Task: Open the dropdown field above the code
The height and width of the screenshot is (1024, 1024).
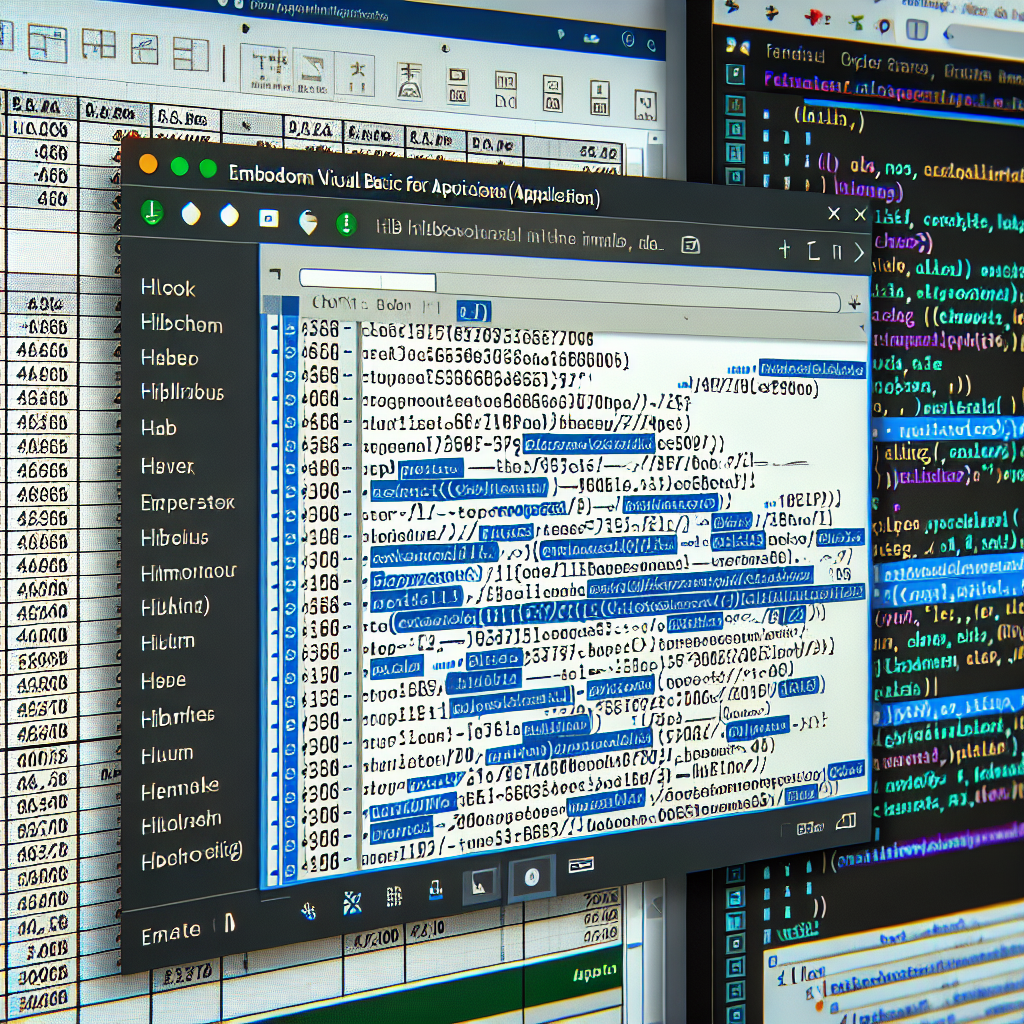Action: tap(368, 281)
